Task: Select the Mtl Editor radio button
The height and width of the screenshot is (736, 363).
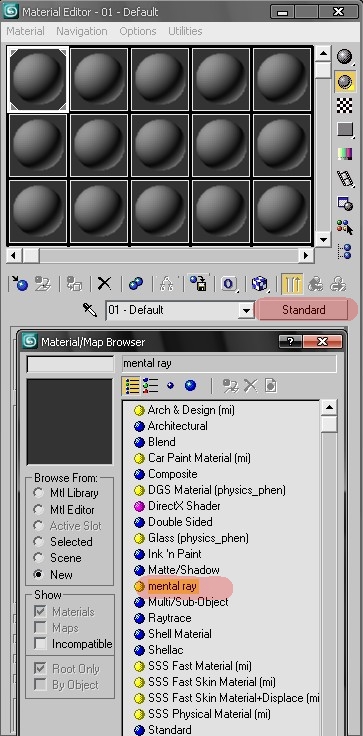Action: [38, 509]
